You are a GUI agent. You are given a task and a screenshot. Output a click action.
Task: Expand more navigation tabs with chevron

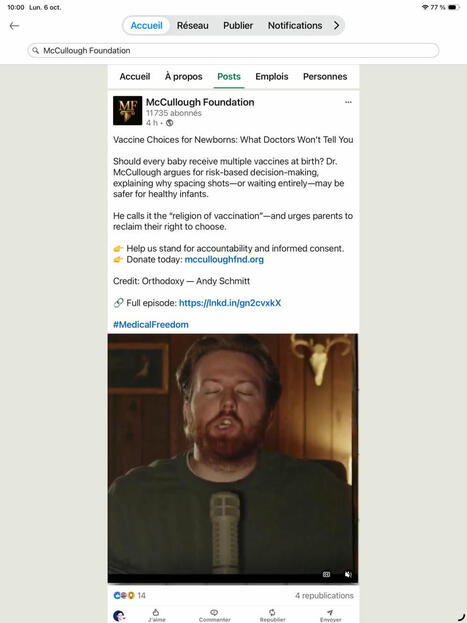tap(336, 25)
